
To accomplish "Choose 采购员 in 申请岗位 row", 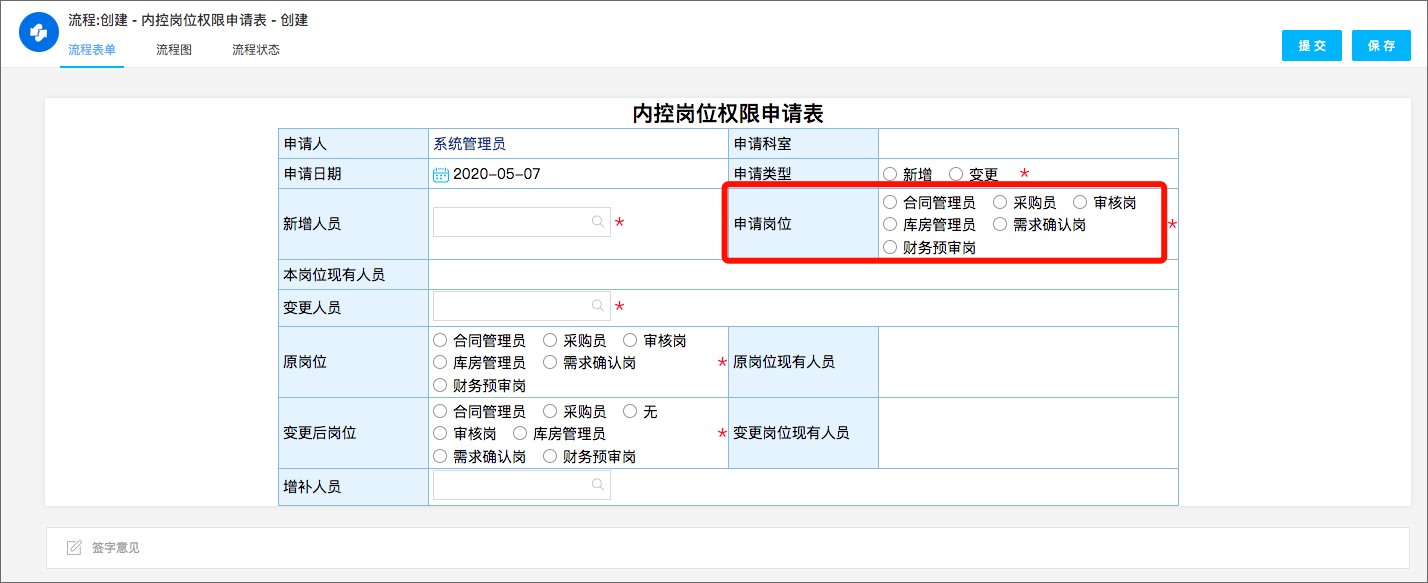I will [1000, 202].
